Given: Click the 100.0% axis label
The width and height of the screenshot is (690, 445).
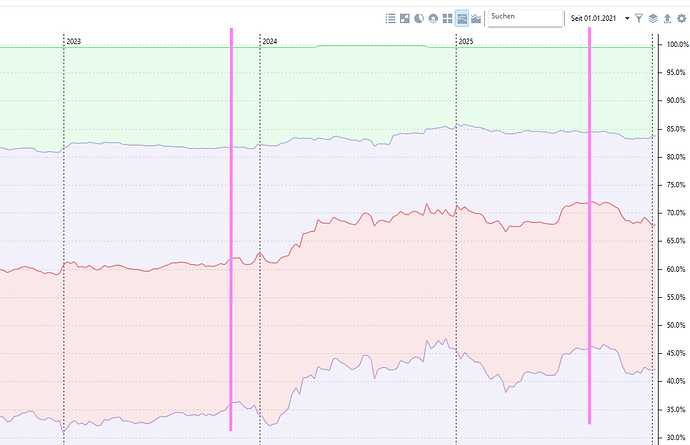Looking at the screenshot, I should click(677, 45).
